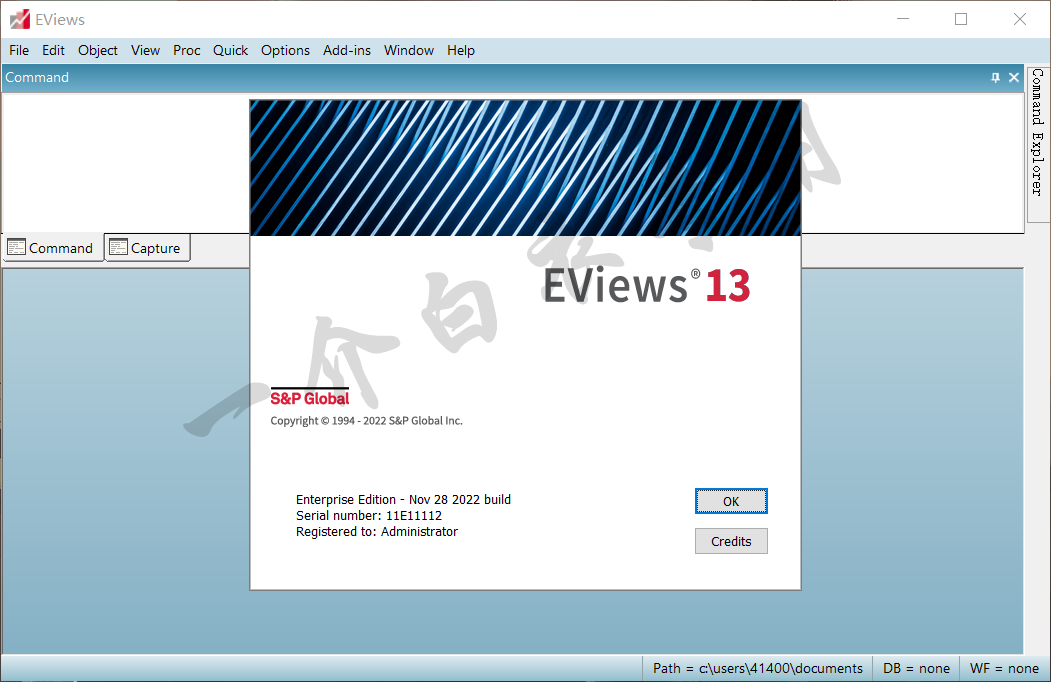Switch to the Capture tab

click(147, 248)
